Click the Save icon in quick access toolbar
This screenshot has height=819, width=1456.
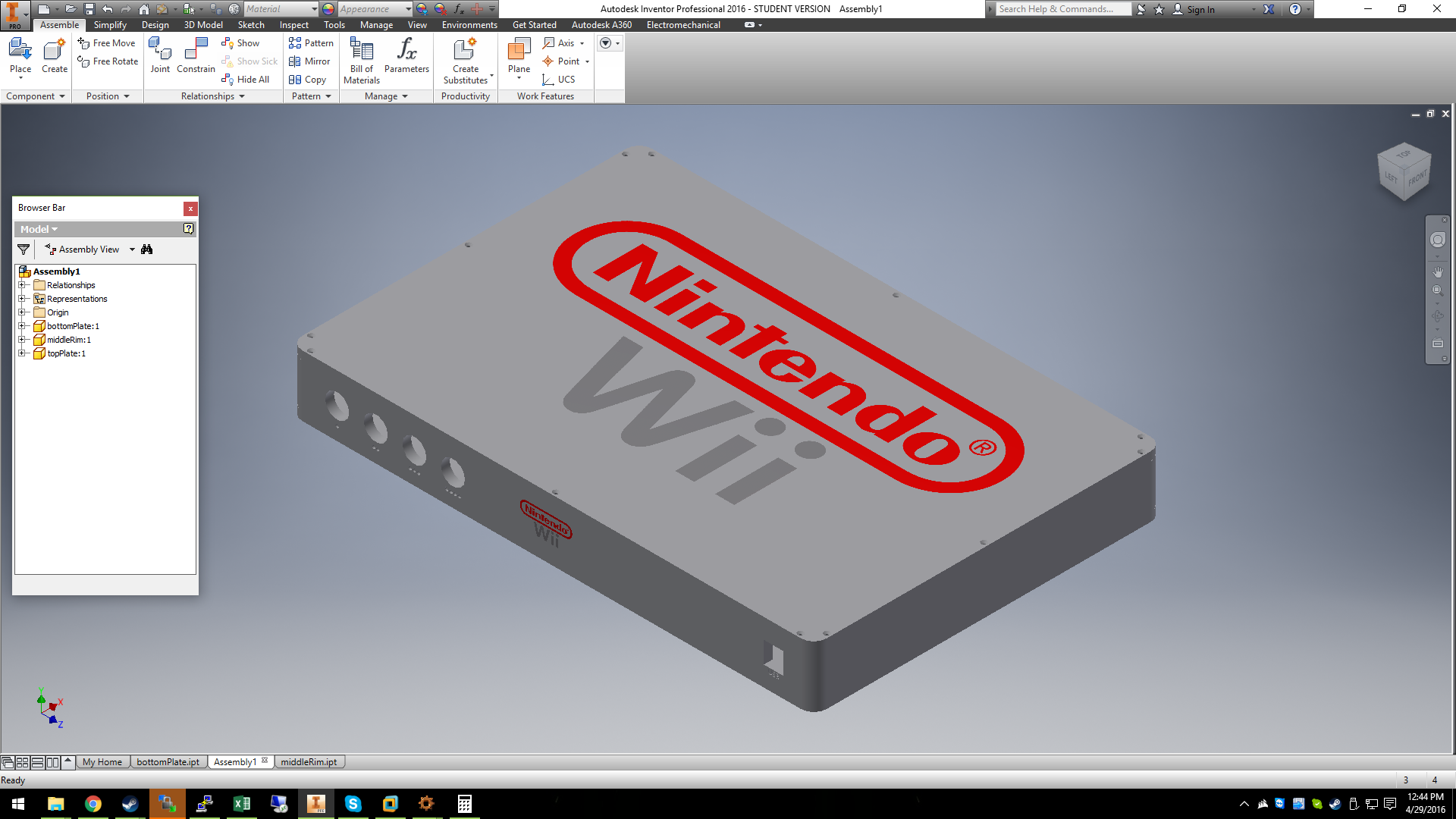click(x=89, y=9)
